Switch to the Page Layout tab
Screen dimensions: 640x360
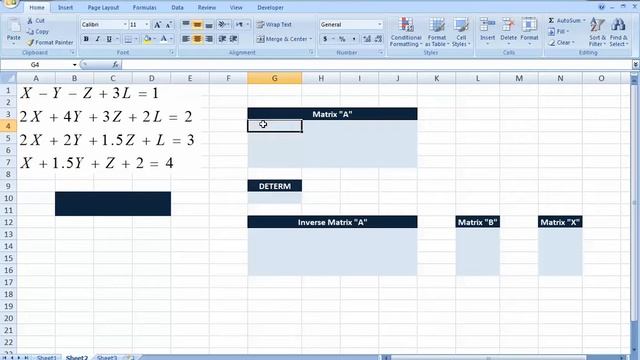(103, 7)
